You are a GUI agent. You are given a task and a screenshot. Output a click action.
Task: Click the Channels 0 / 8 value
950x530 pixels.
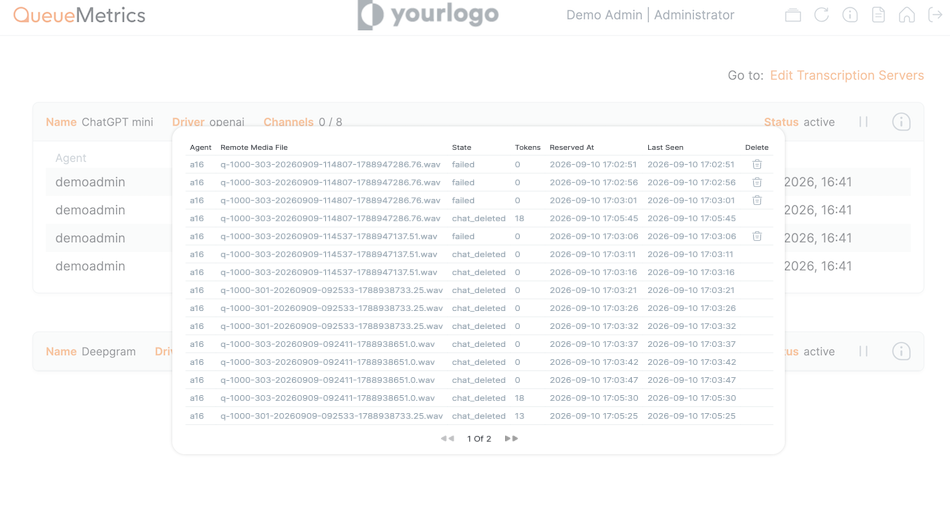click(x=330, y=122)
